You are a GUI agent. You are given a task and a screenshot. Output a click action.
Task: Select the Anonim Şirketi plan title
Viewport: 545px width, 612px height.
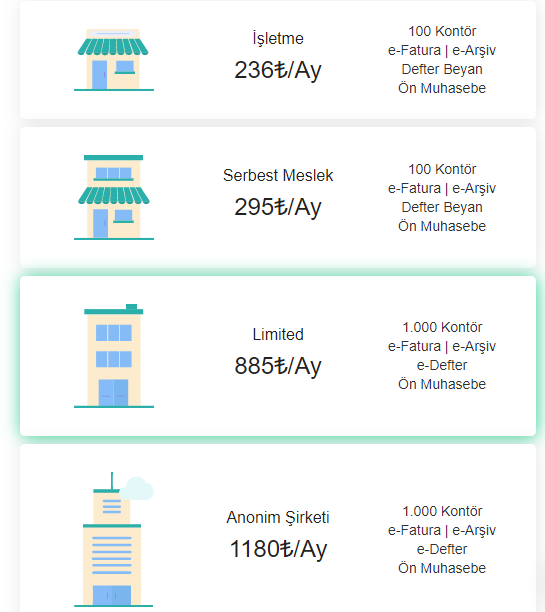coord(278,518)
